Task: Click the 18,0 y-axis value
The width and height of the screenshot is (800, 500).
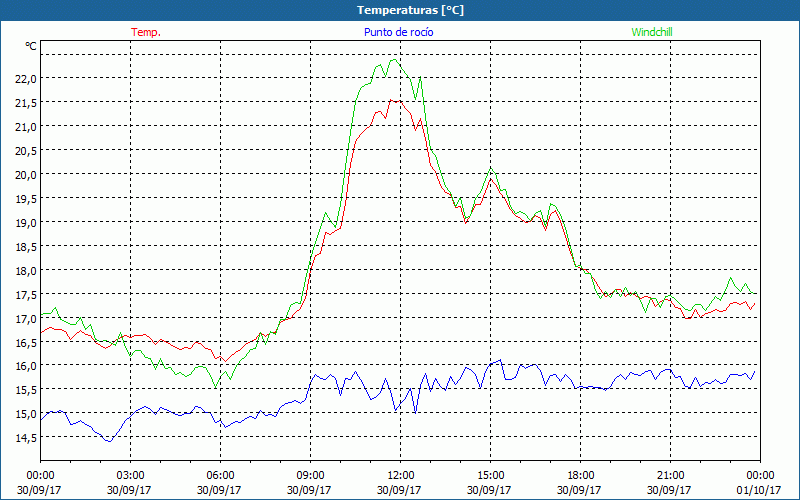Action: coord(26,270)
